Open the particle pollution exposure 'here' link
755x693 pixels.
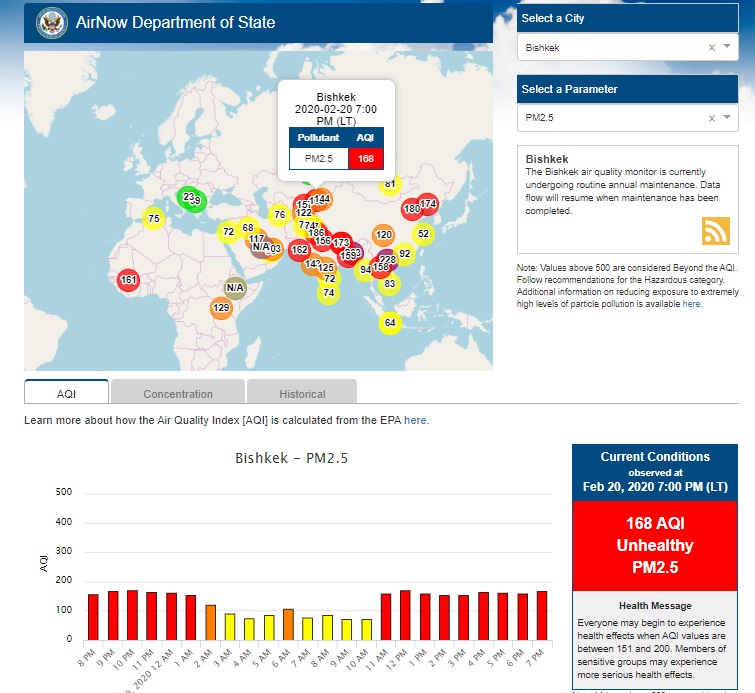(692, 304)
